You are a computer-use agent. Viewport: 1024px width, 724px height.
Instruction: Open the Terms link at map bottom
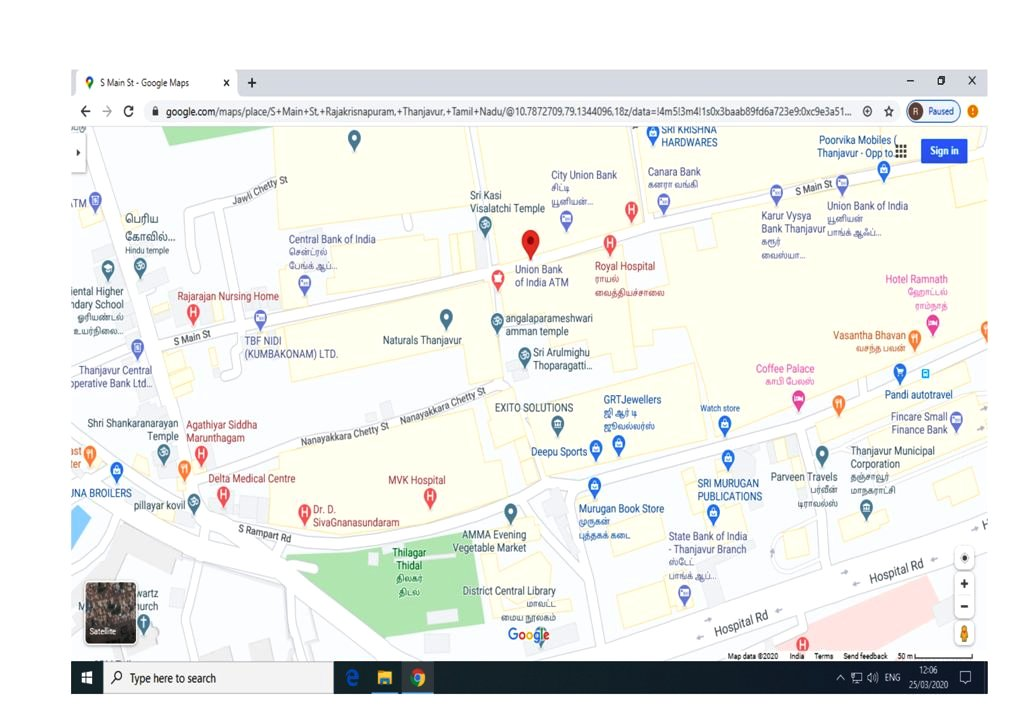pyautogui.click(x=823, y=657)
